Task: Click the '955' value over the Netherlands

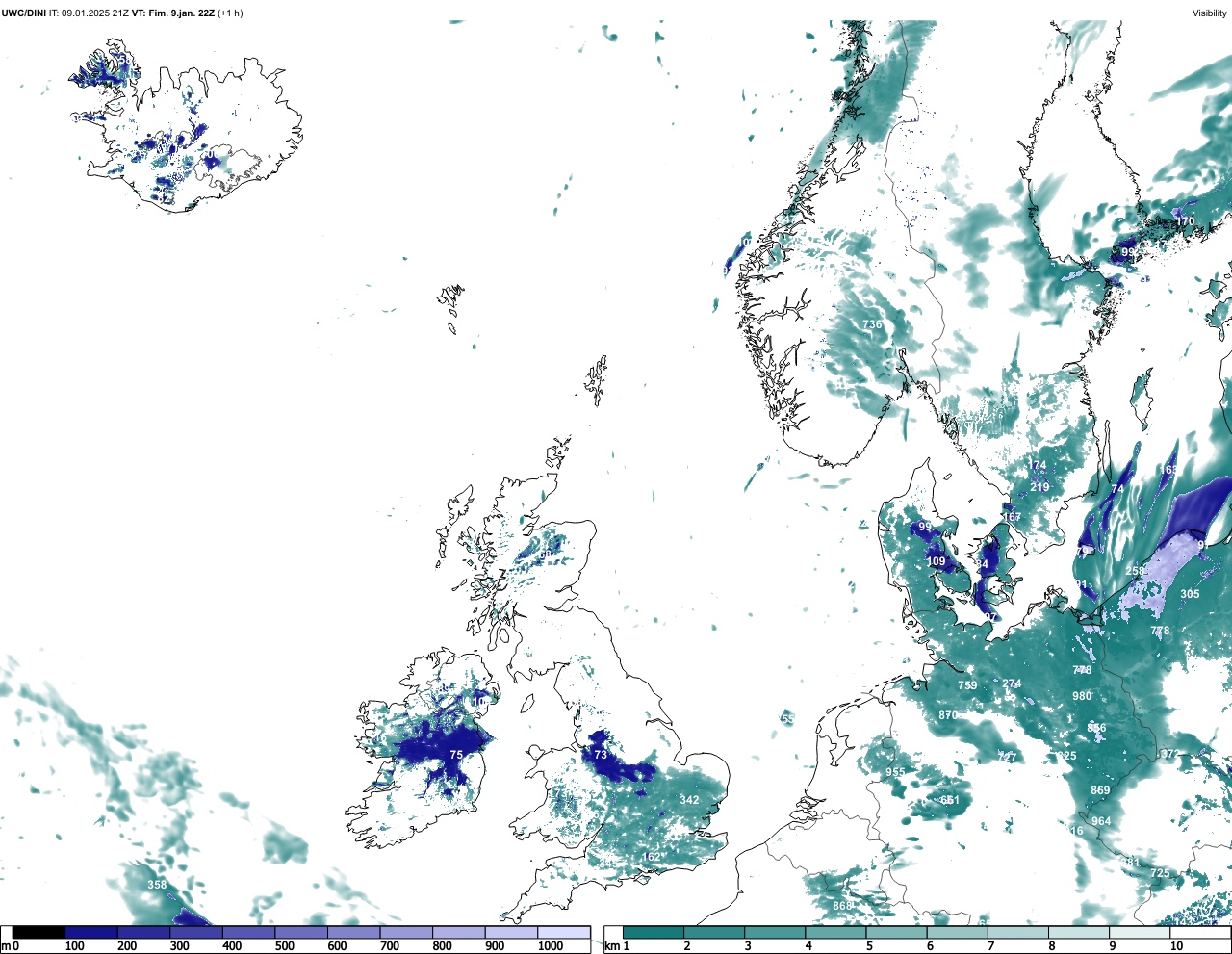Action: coord(895,772)
